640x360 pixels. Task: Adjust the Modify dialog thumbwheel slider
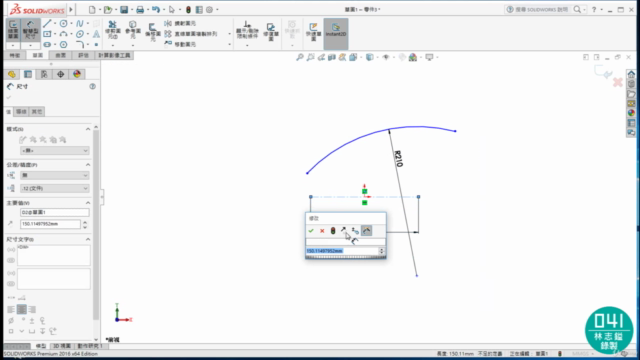coord(345,258)
